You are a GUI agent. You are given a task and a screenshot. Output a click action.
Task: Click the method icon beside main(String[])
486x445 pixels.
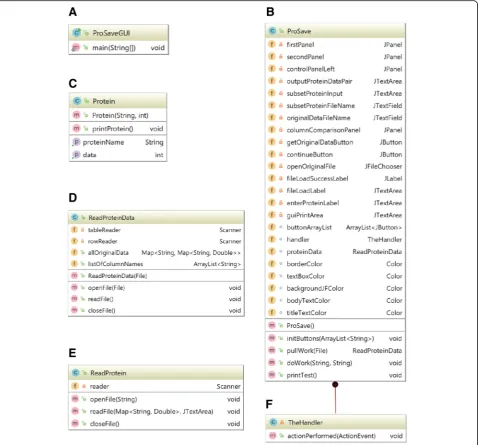[x=76, y=48]
